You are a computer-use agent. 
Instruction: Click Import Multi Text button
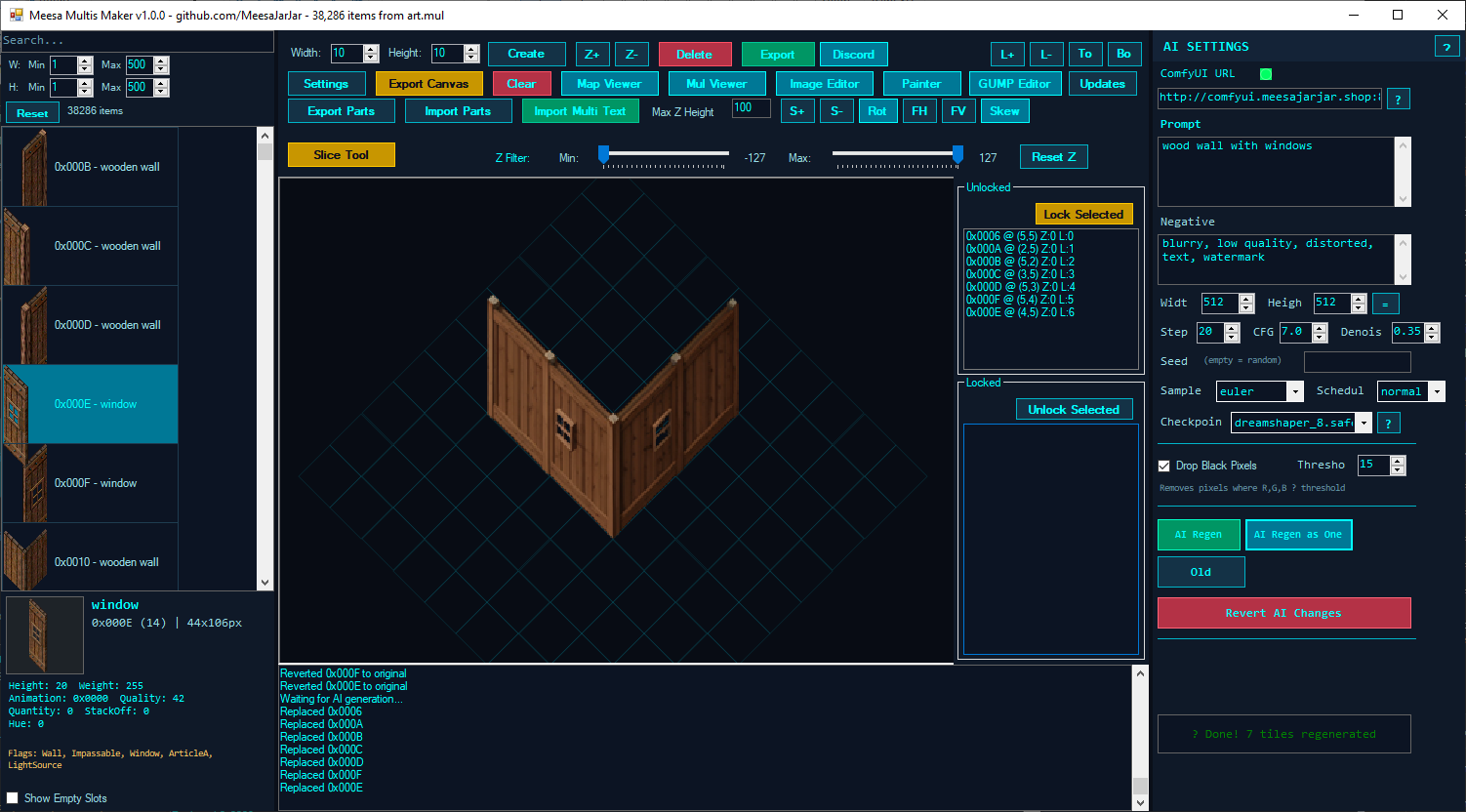[x=580, y=111]
